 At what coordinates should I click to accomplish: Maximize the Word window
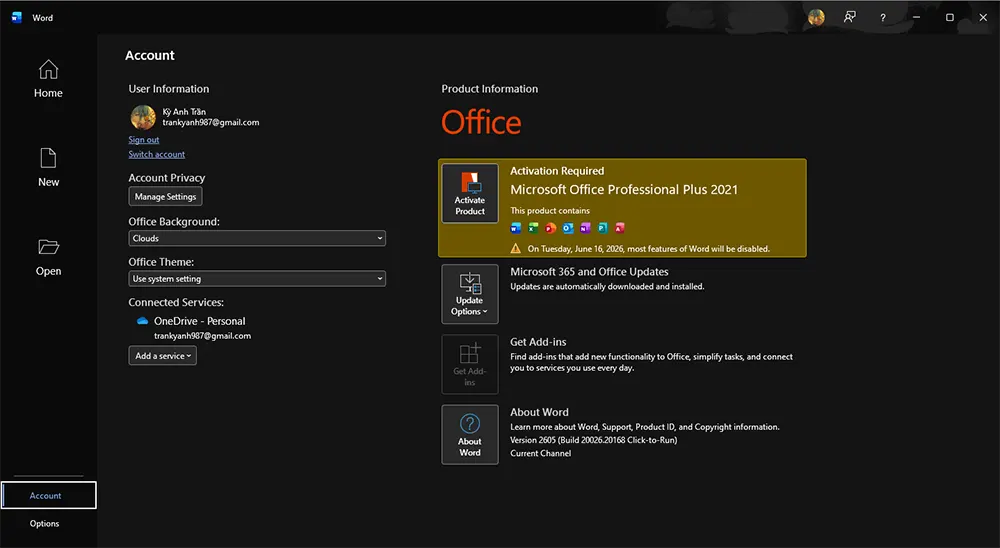pos(950,17)
